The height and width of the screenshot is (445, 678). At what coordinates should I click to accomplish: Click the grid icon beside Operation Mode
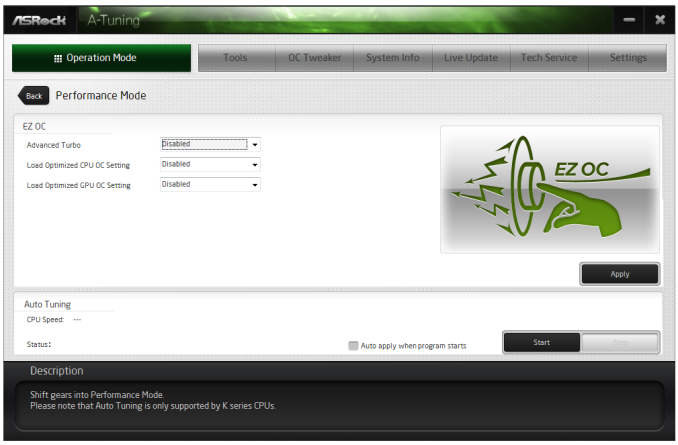point(58,58)
